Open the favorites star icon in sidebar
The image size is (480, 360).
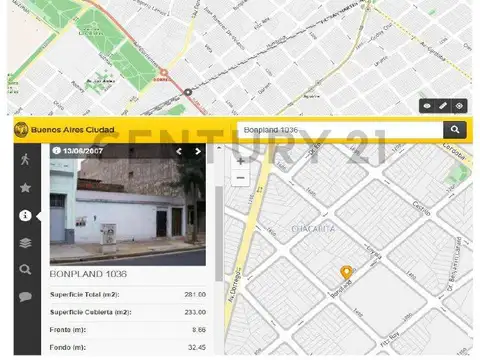pos(25,188)
